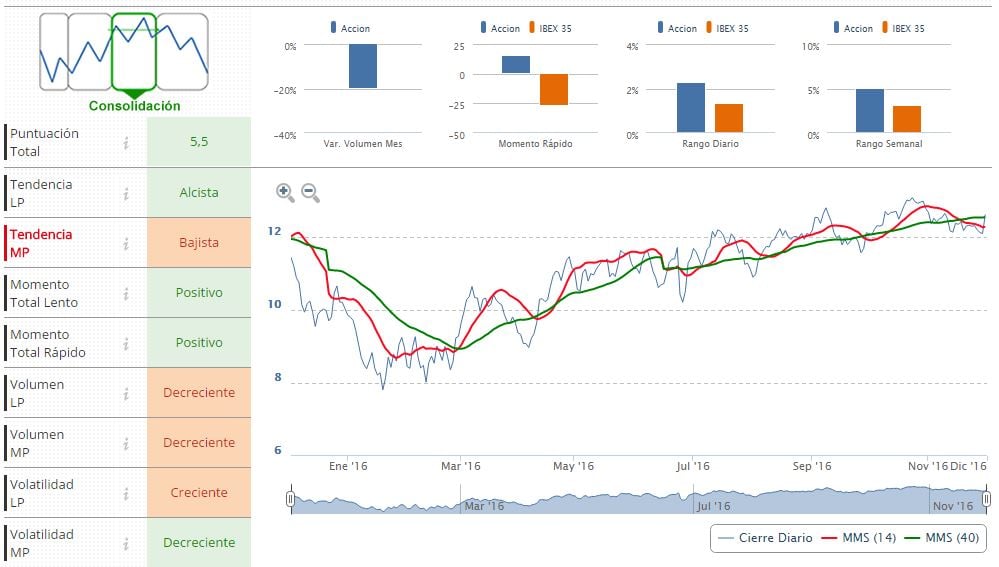The image size is (999, 567).
Task: Select the Volumen MP indicator row
Action: [x=60, y=443]
